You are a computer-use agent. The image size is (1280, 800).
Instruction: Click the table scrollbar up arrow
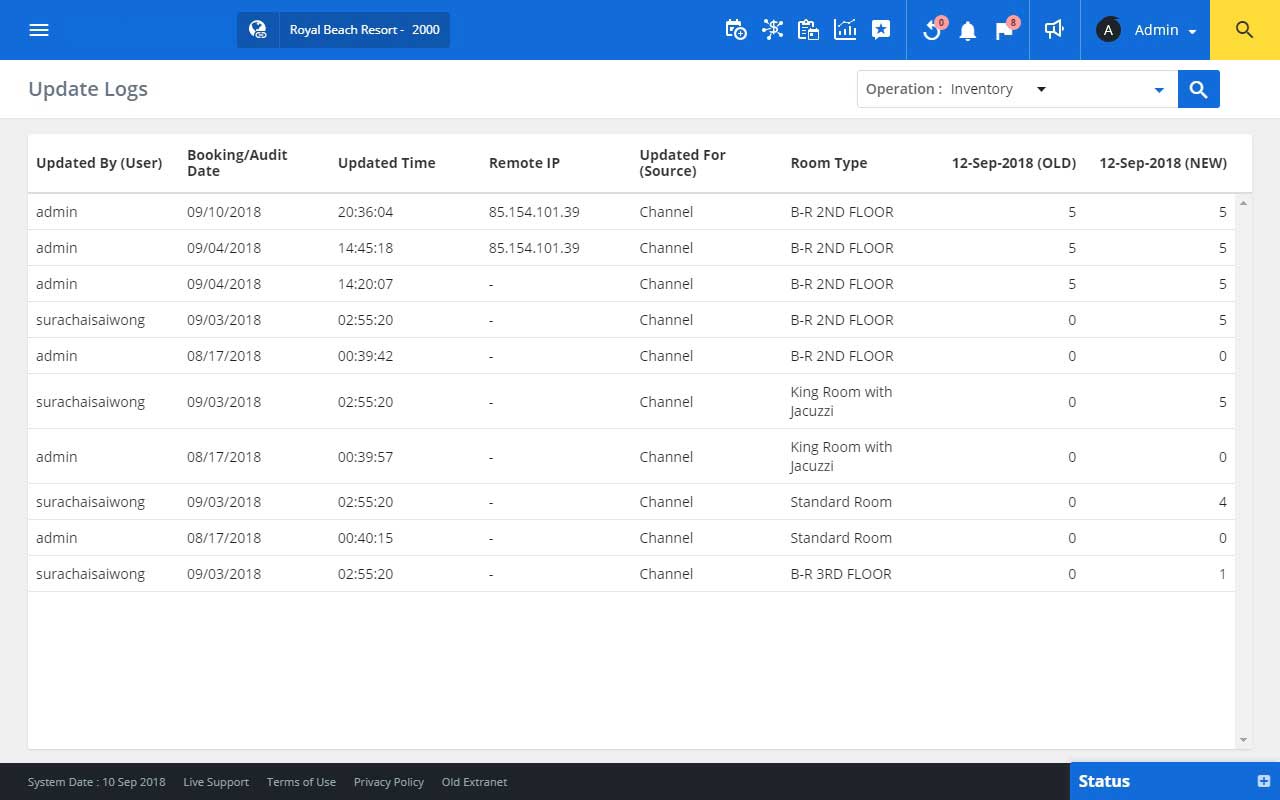click(x=1244, y=203)
